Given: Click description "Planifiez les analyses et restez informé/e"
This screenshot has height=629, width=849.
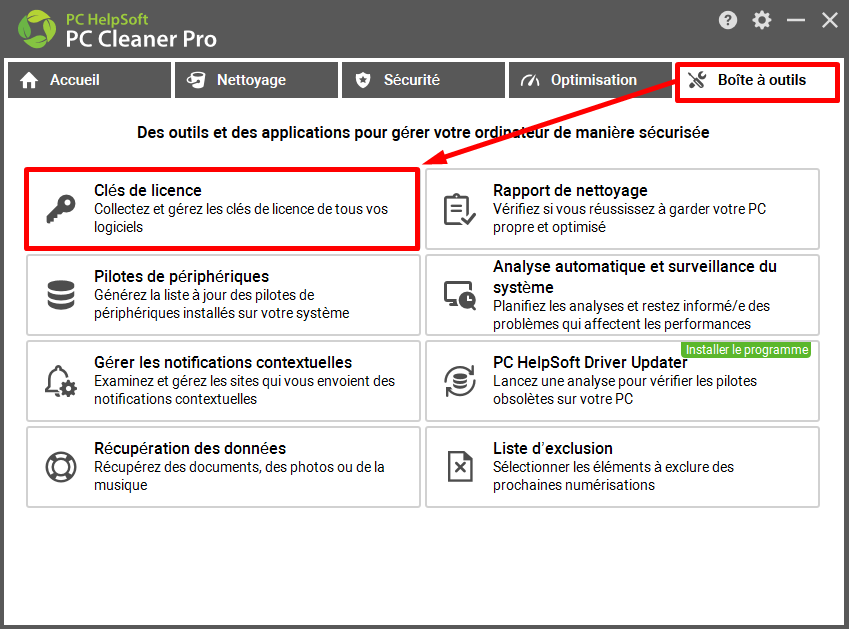Looking at the screenshot, I should tap(631, 315).
